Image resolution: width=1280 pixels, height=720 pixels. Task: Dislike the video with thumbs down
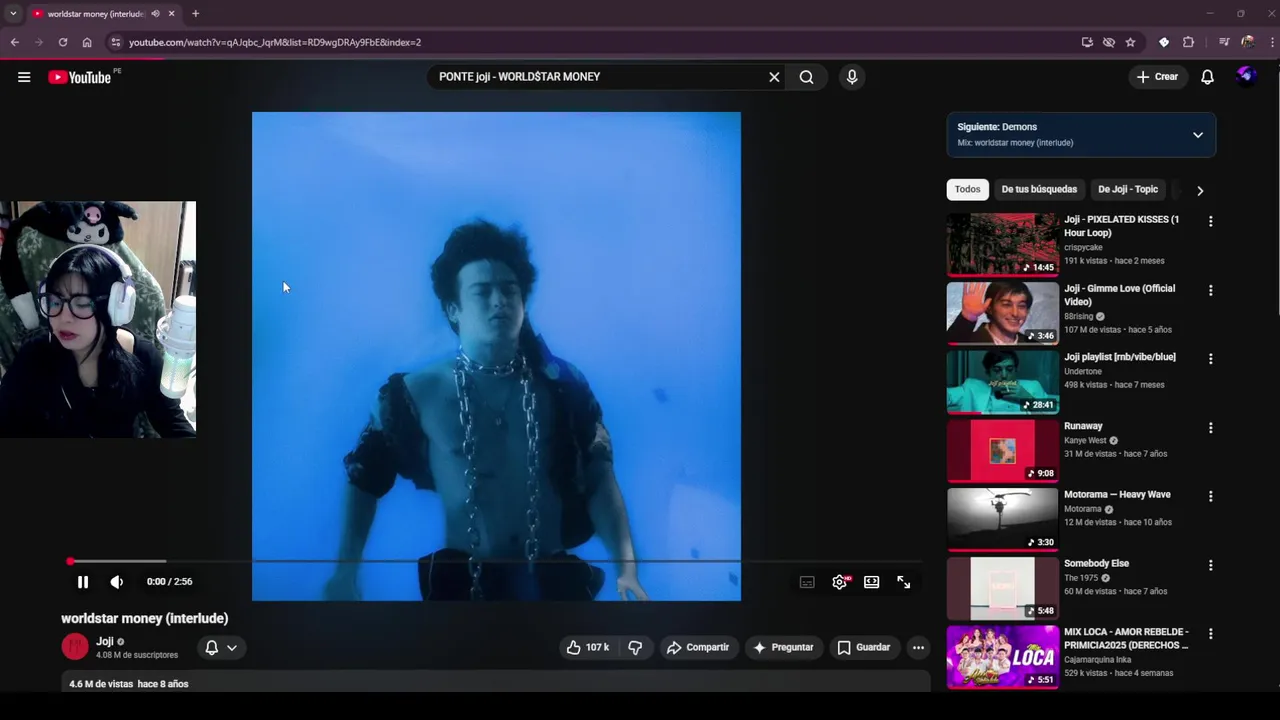[635, 648]
